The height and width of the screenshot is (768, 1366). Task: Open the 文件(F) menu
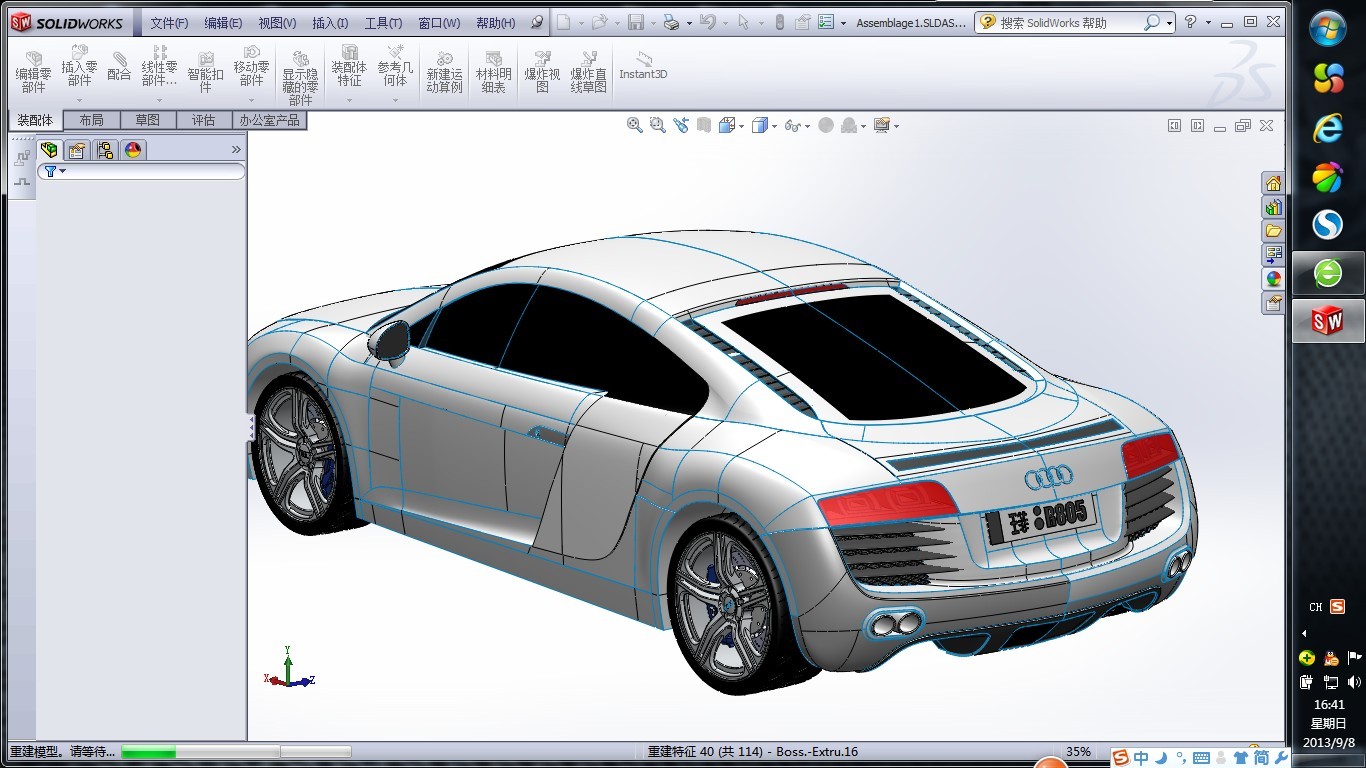click(169, 23)
